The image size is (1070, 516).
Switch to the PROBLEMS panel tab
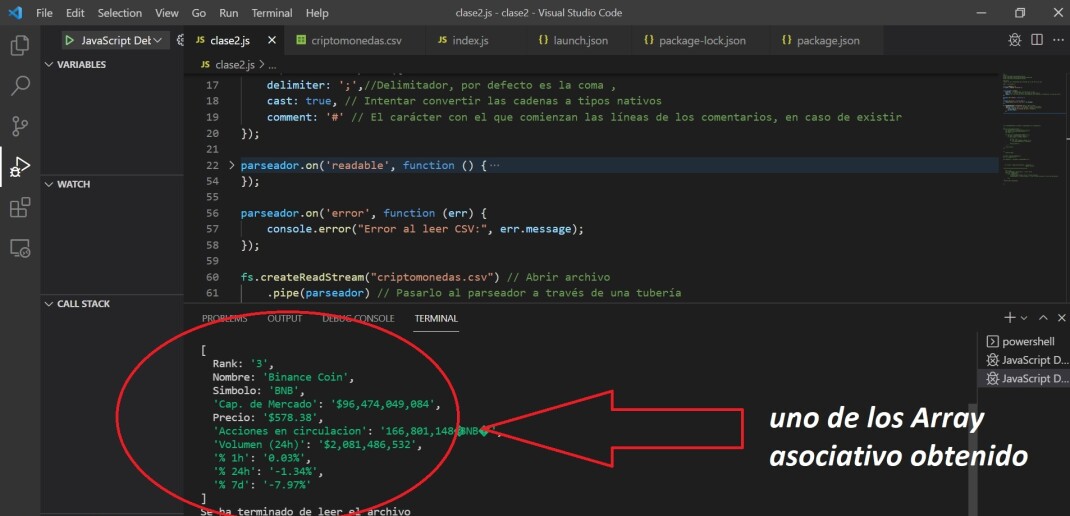225,318
